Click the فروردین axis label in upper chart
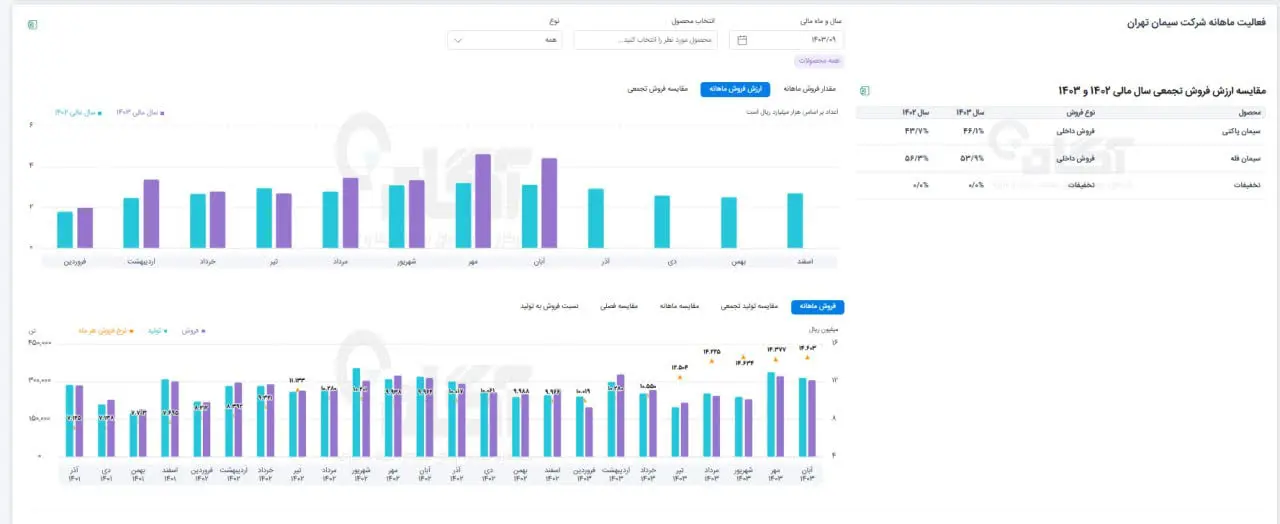Image resolution: width=1280 pixels, height=524 pixels. point(76,261)
